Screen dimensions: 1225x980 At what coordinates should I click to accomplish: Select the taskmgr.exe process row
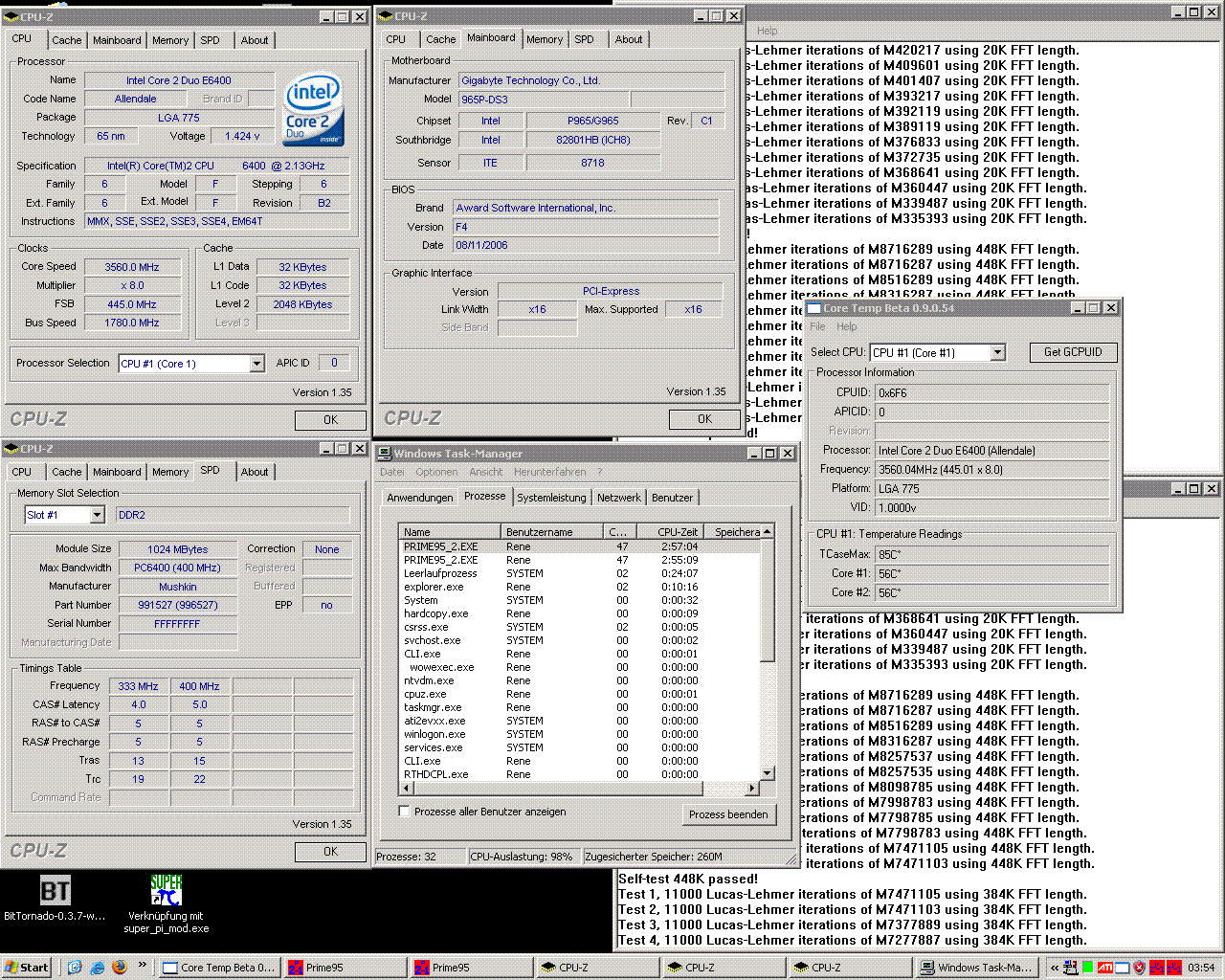[579, 707]
